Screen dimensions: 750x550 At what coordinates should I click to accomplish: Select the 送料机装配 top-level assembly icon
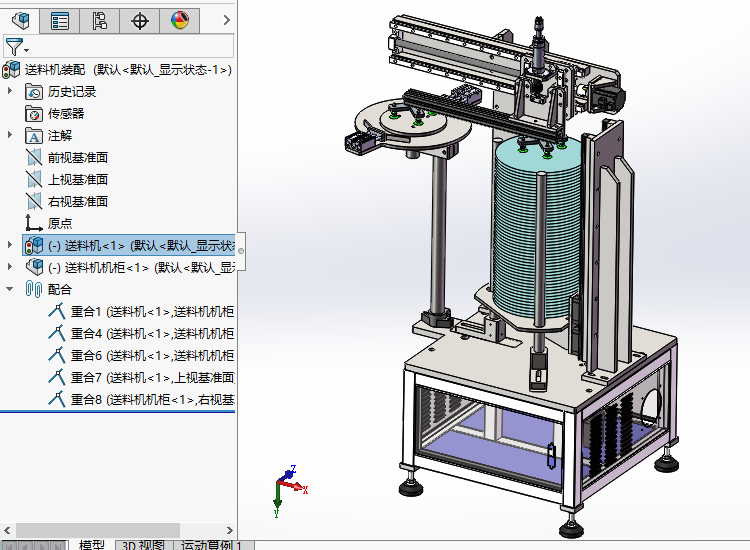(11, 70)
